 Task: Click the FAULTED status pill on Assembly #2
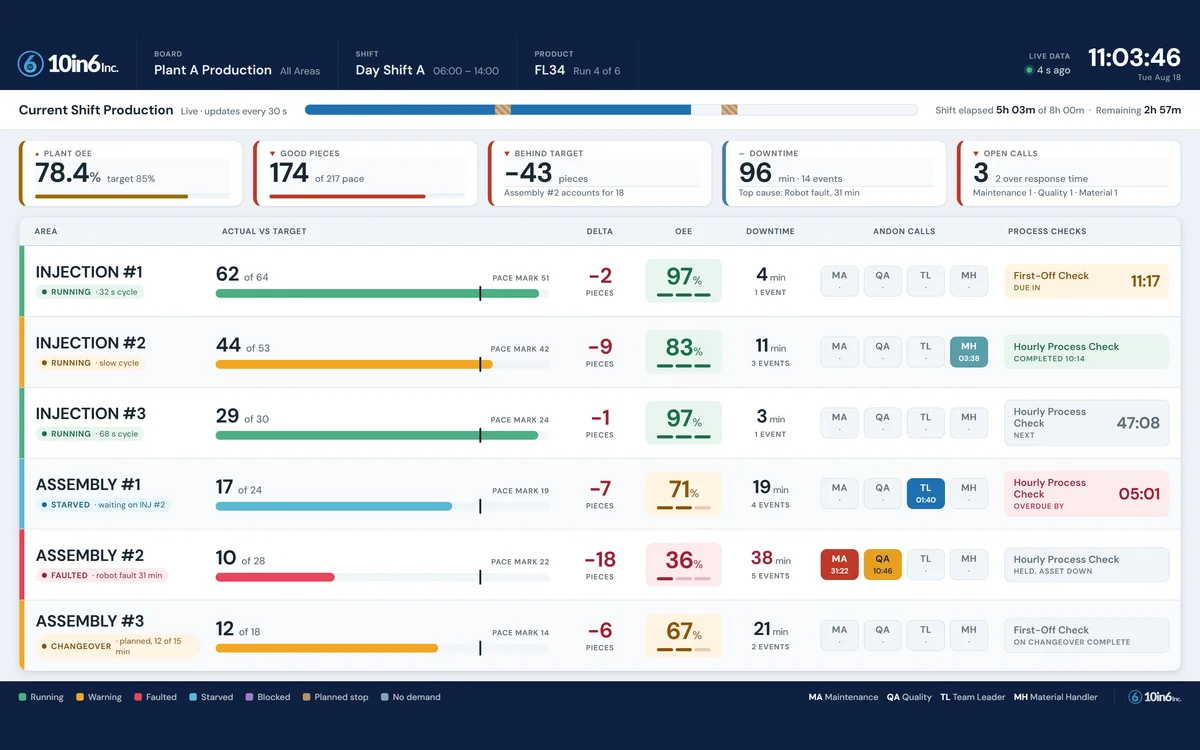click(x=101, y=576)
